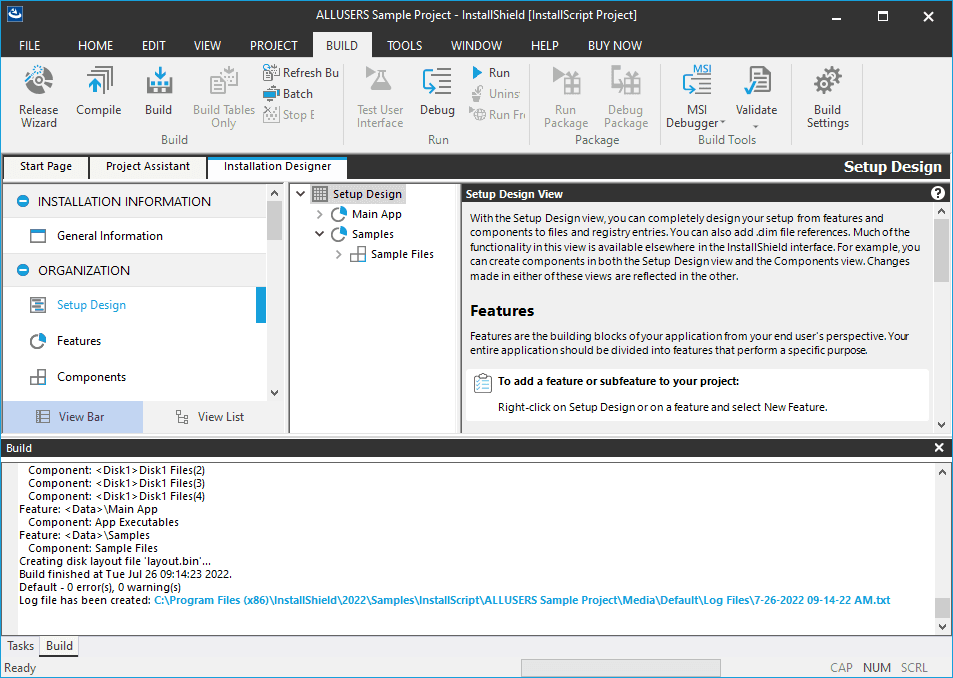Click 'Component: App Executables' output line

click(x=103, y=522)
